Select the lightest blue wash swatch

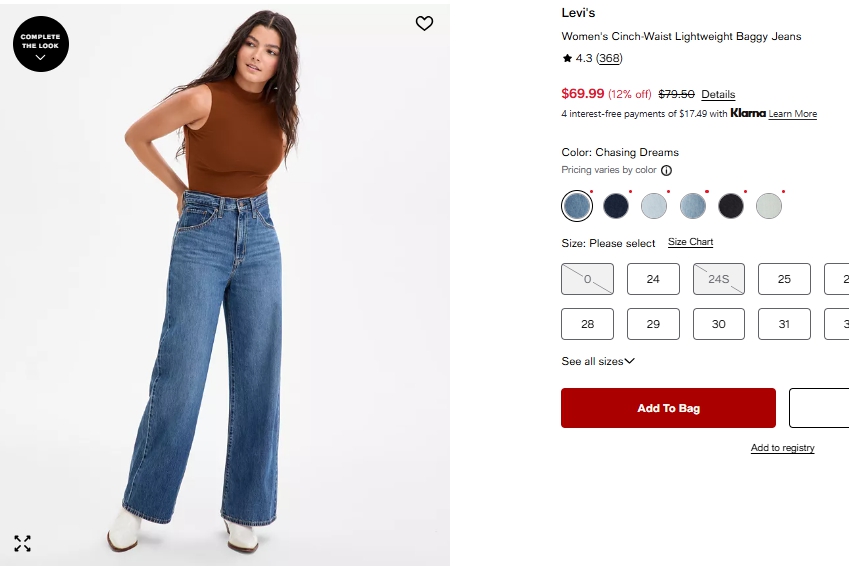coord(654,206)
